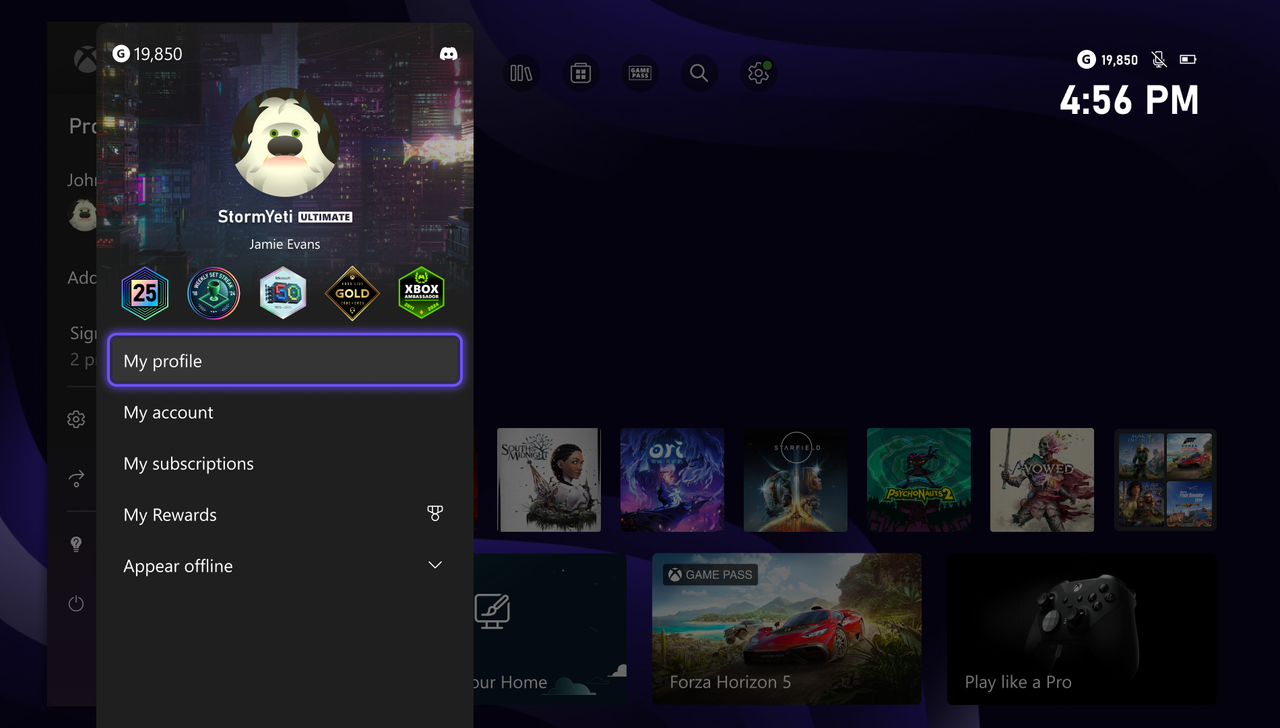The height and width of the screenshot is (728, 1280).
Task: View the Gold badge
Action: click(352, 293)
